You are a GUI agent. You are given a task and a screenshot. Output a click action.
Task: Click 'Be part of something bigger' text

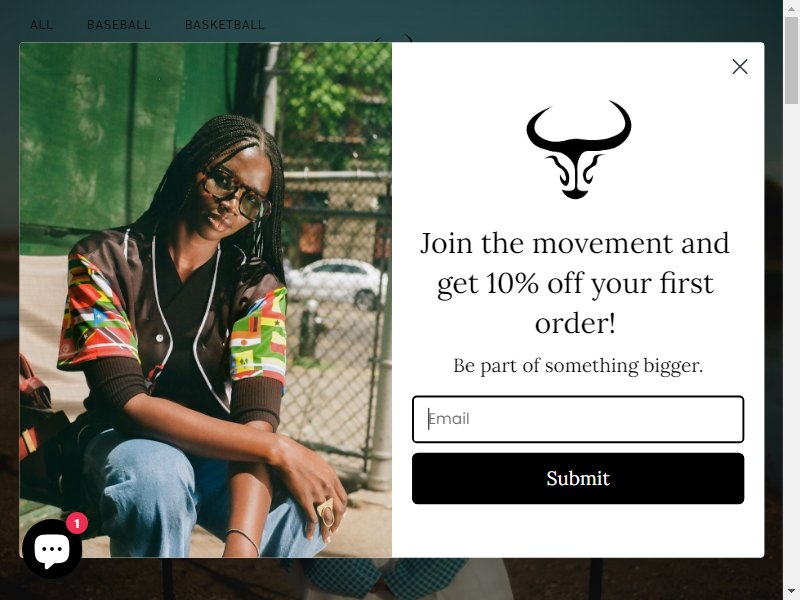[x=578, y=365]
